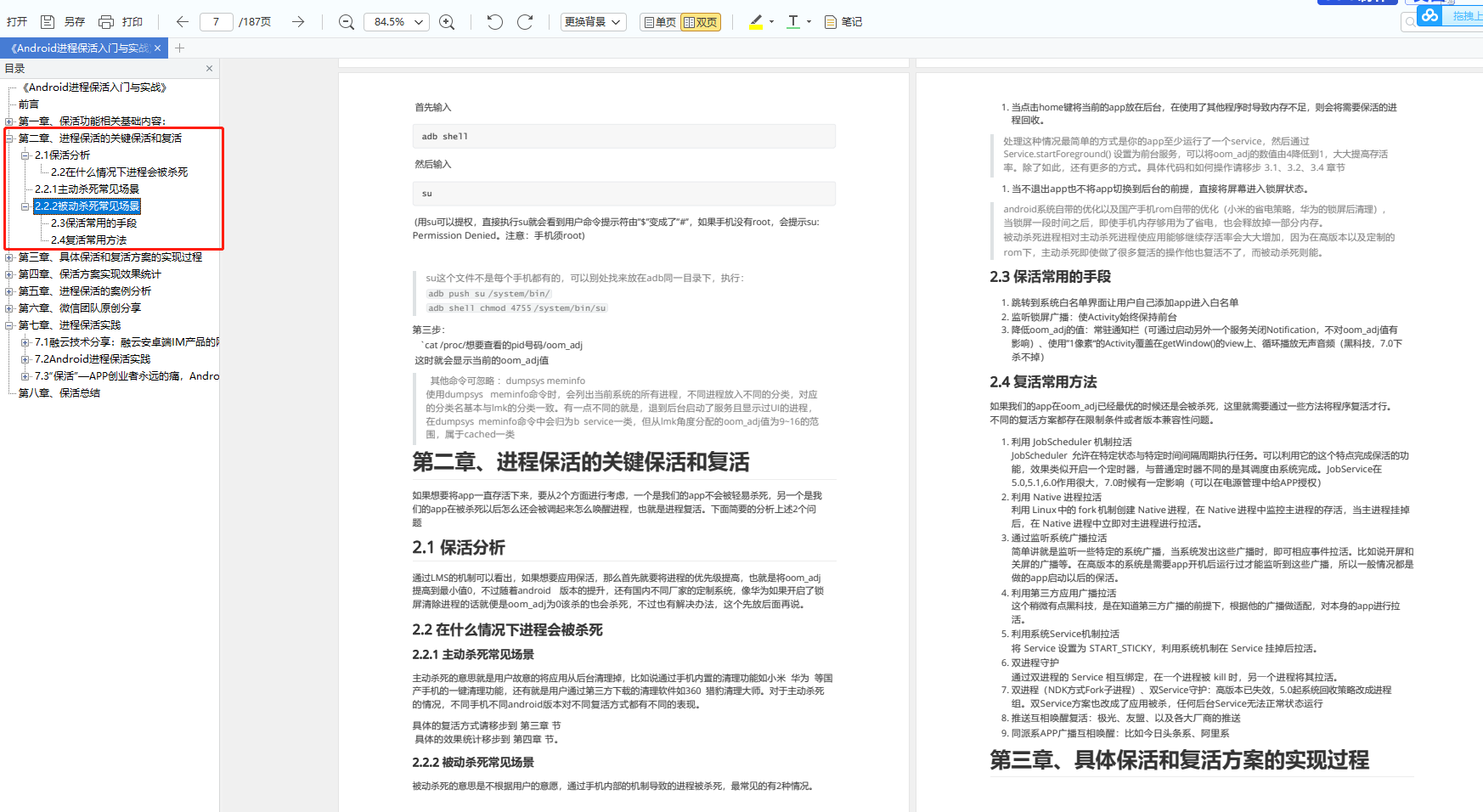Click heading 2.3 保活常用的手段 on right page
1483x812 pixels.
tap(1050, 277)
